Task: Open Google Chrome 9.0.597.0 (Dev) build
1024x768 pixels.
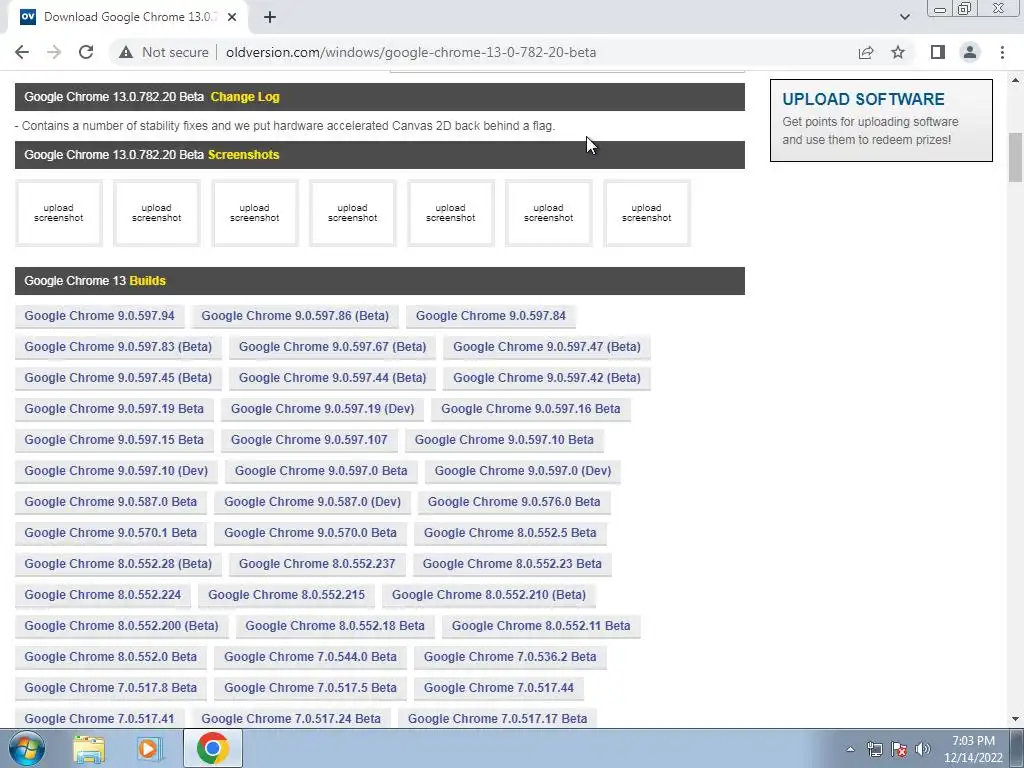Action: (523, 471)
